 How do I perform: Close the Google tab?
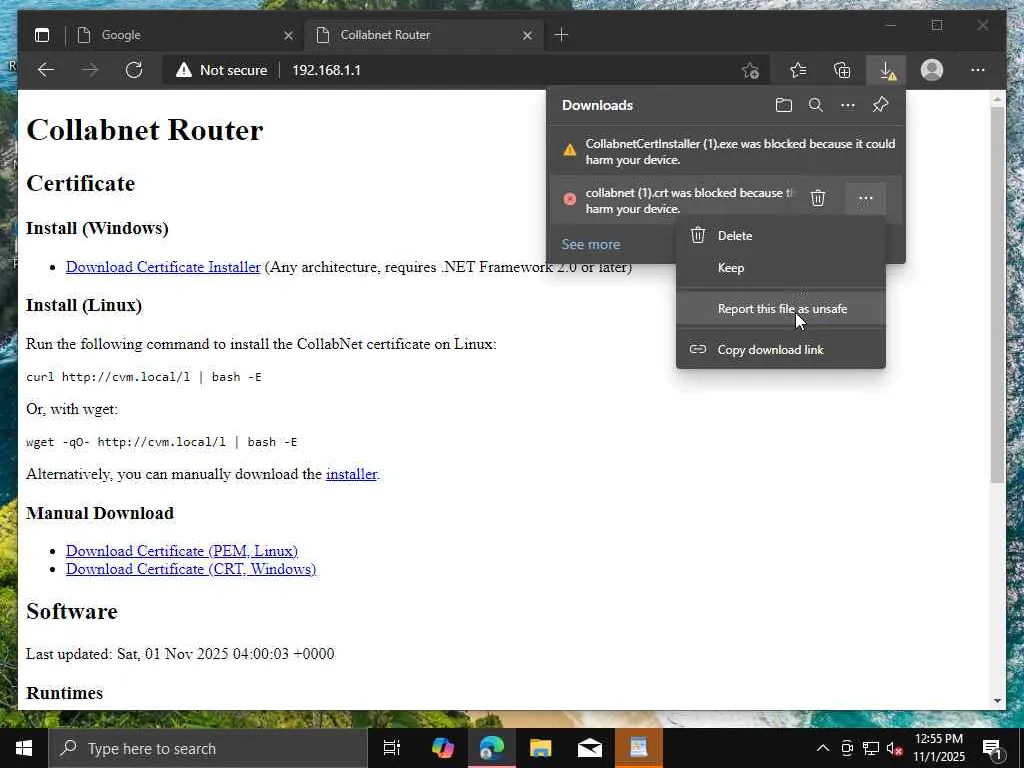[288, 35]
